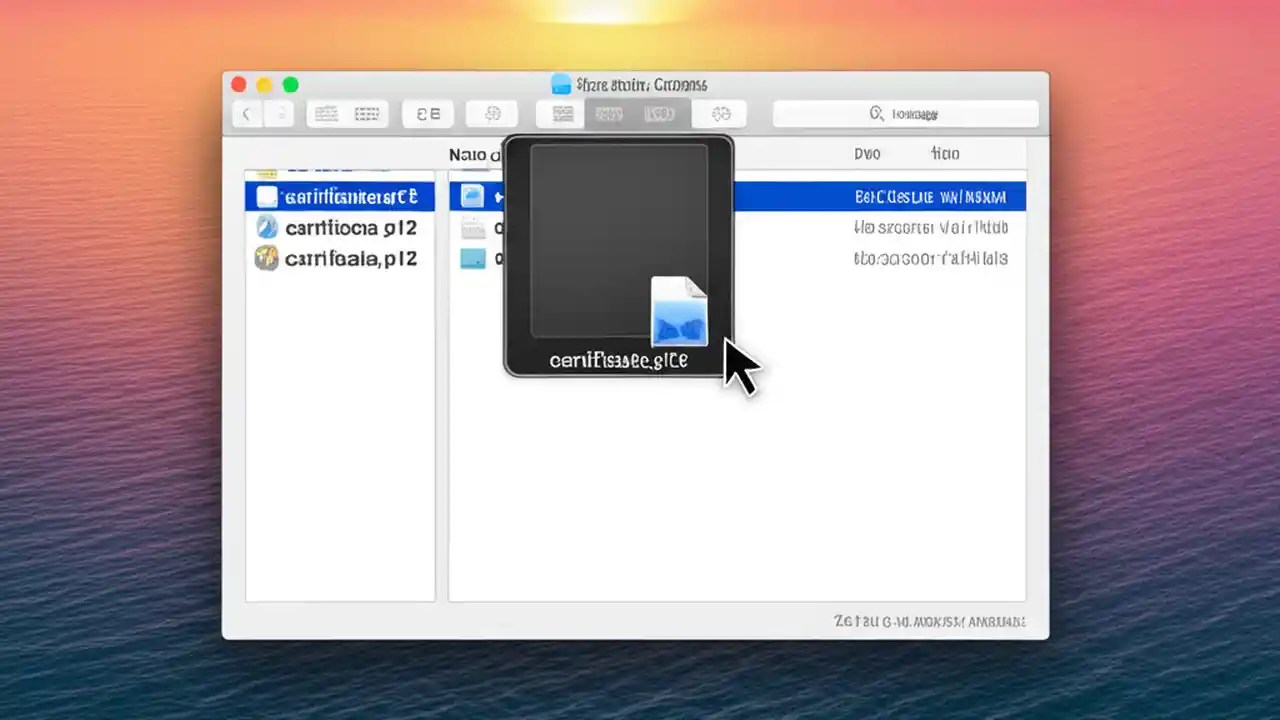Click the certificate.gif drag preview thumbnail
This screenshot has height=720, width=1280.
[x=680, y=313]
